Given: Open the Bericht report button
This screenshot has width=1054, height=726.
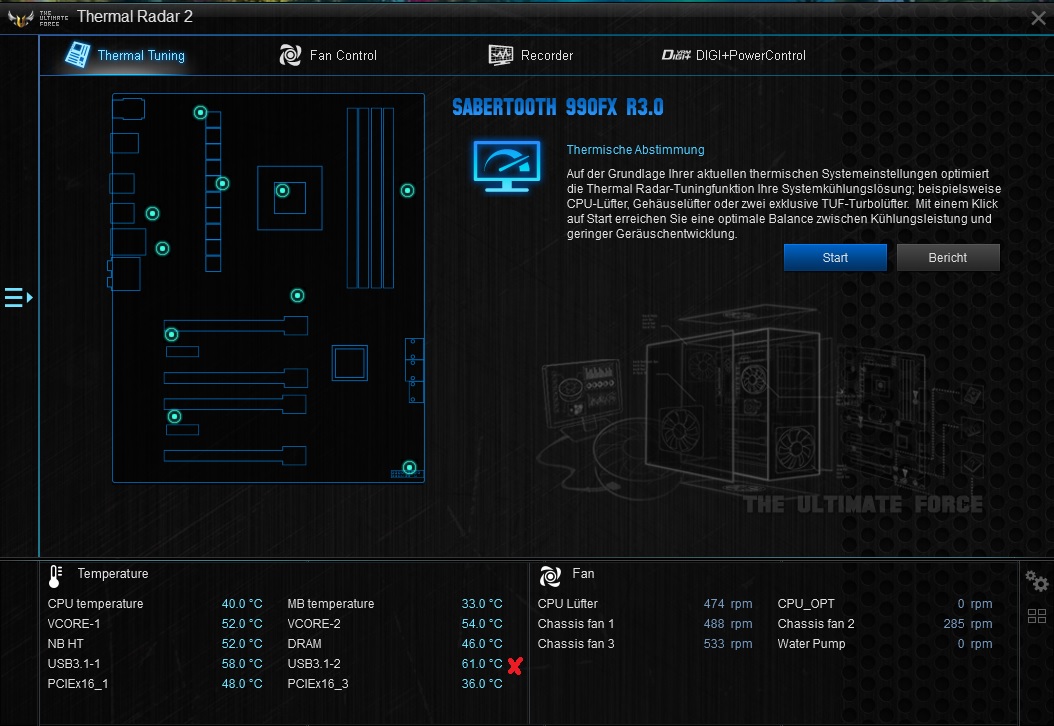Looking at the screenshot, I should [x=948, y=257].
